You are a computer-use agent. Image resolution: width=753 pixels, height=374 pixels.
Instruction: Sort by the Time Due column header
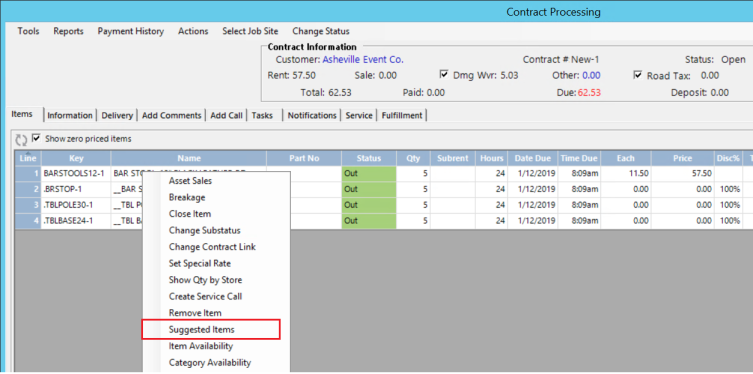click(579, 158)
